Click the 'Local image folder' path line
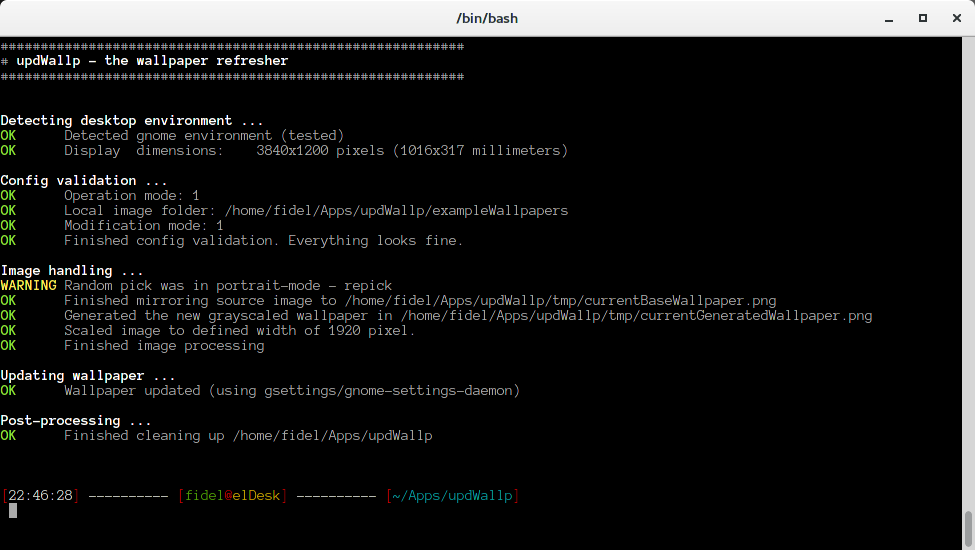 click(x=316, y=211)
